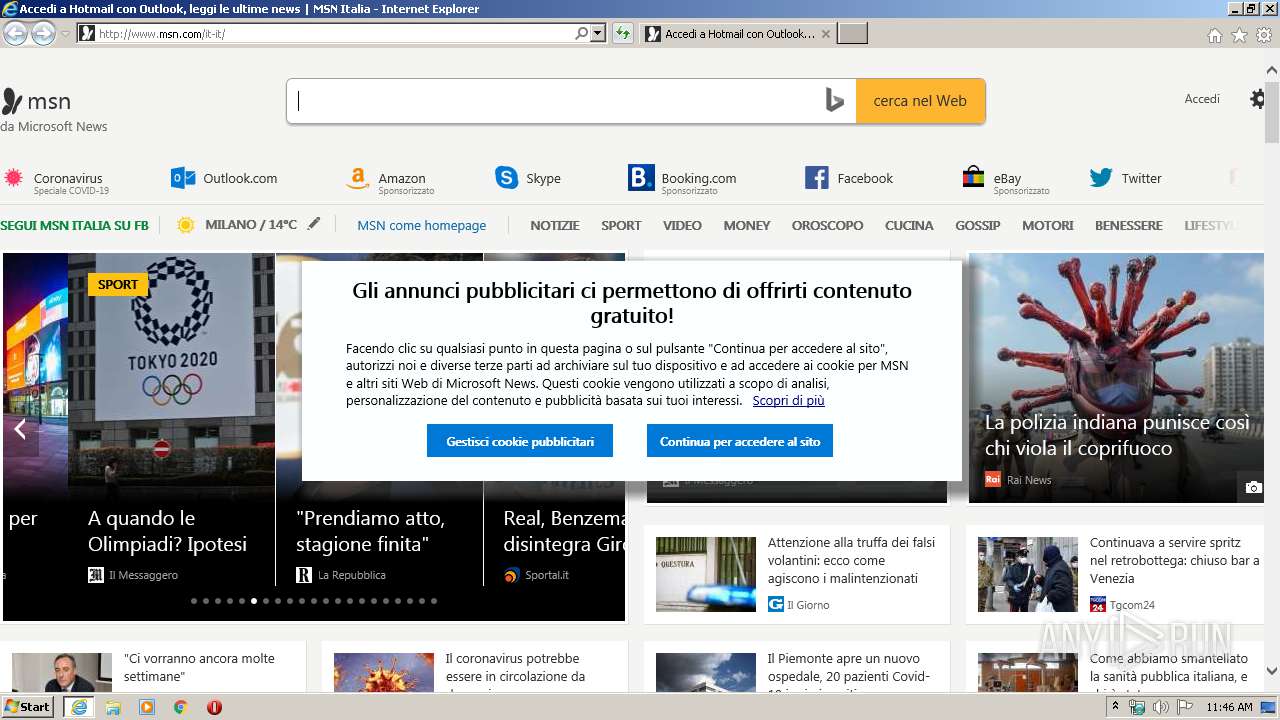
Task: Open the Coronavirus Speciale COVID-19 shortcut
Action: pyautogui.click(x=57, y=182)
